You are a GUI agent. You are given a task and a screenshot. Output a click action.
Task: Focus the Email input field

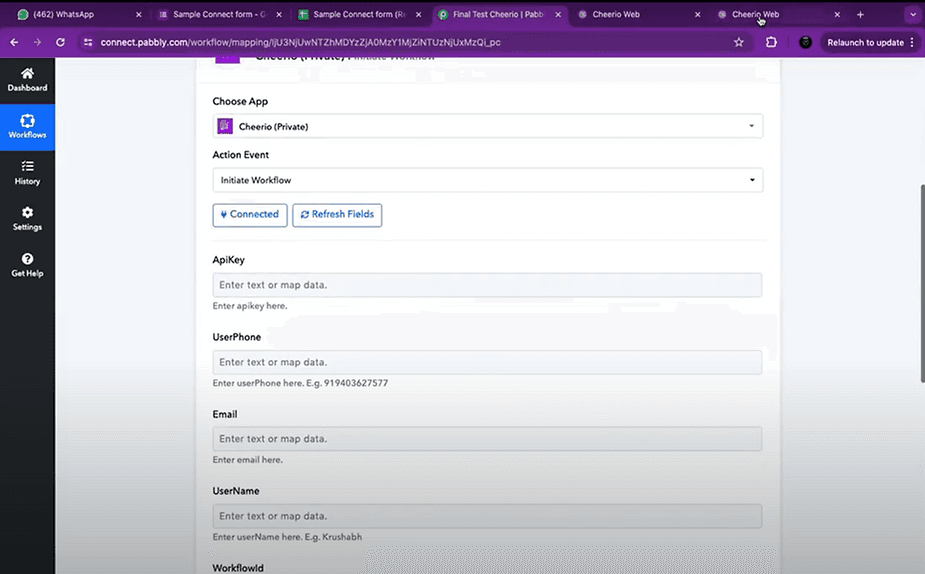click(x=487, y=439)
